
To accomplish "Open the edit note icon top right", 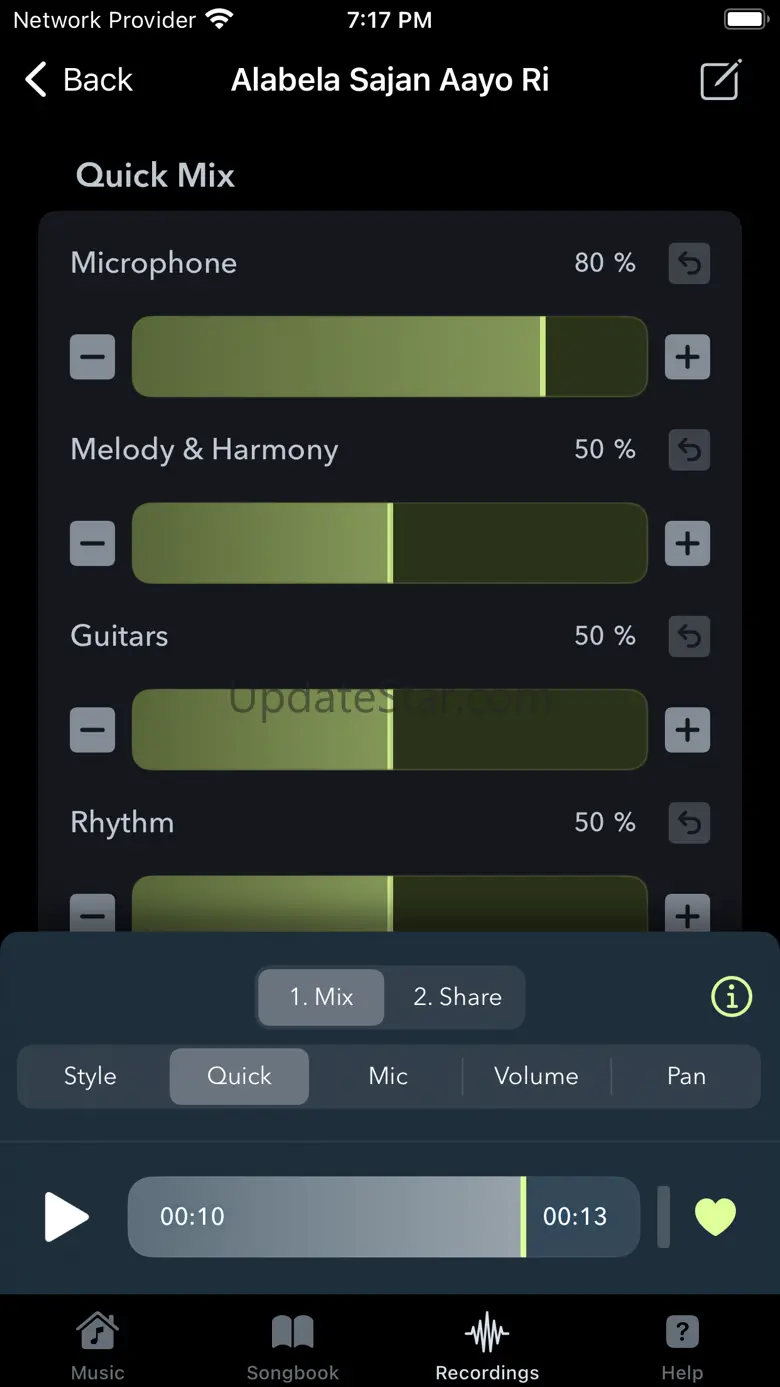I will 720,80.
